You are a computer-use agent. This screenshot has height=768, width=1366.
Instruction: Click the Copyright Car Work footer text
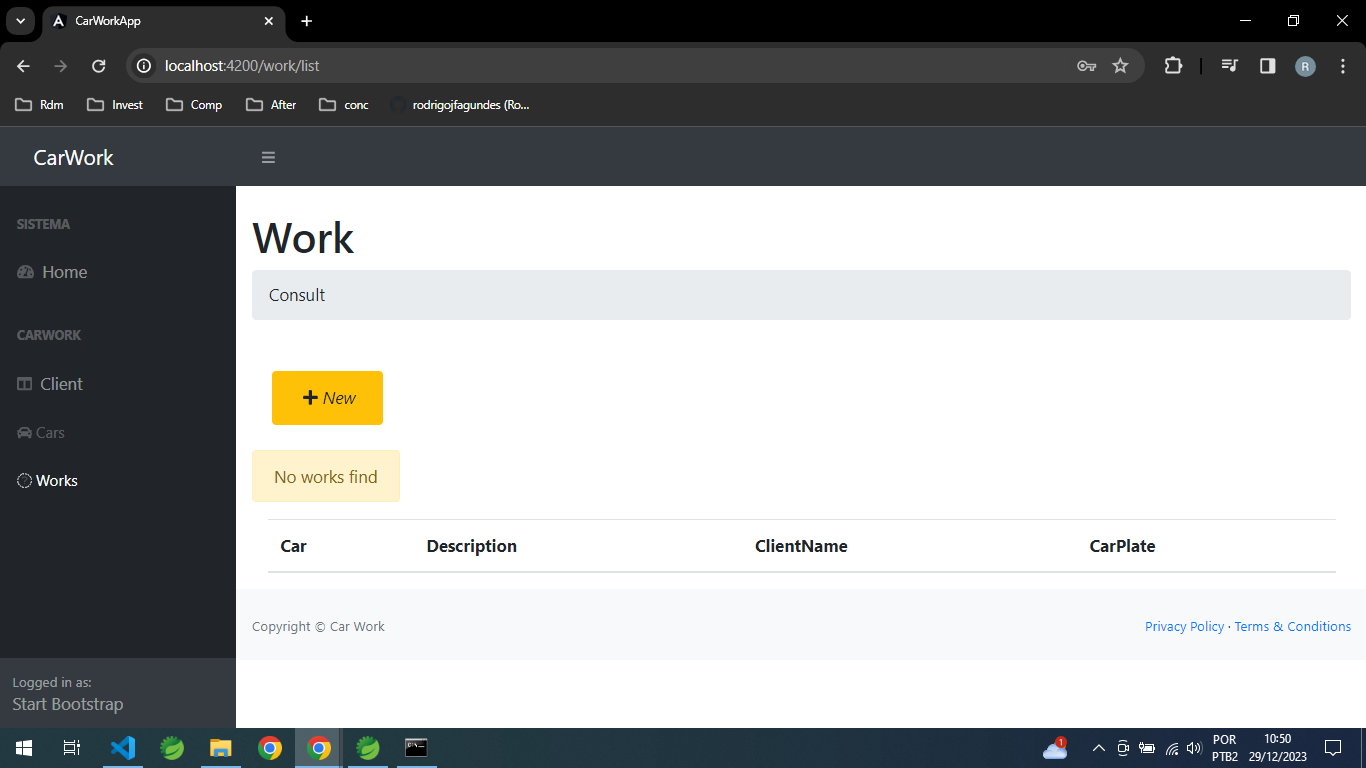(x=318, y=626)
